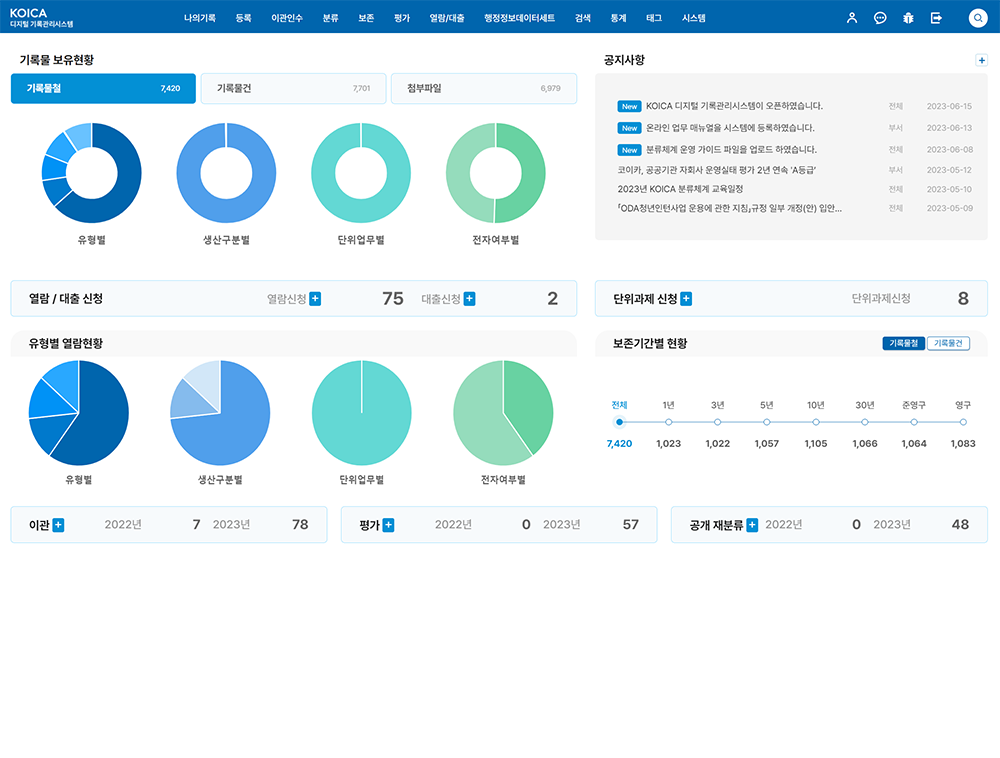This screenshot has height=758, width=1000.
Task: Click the 공개 재분류 2023년 value 48
Action: pyautogui.click(x=960, y=525)
